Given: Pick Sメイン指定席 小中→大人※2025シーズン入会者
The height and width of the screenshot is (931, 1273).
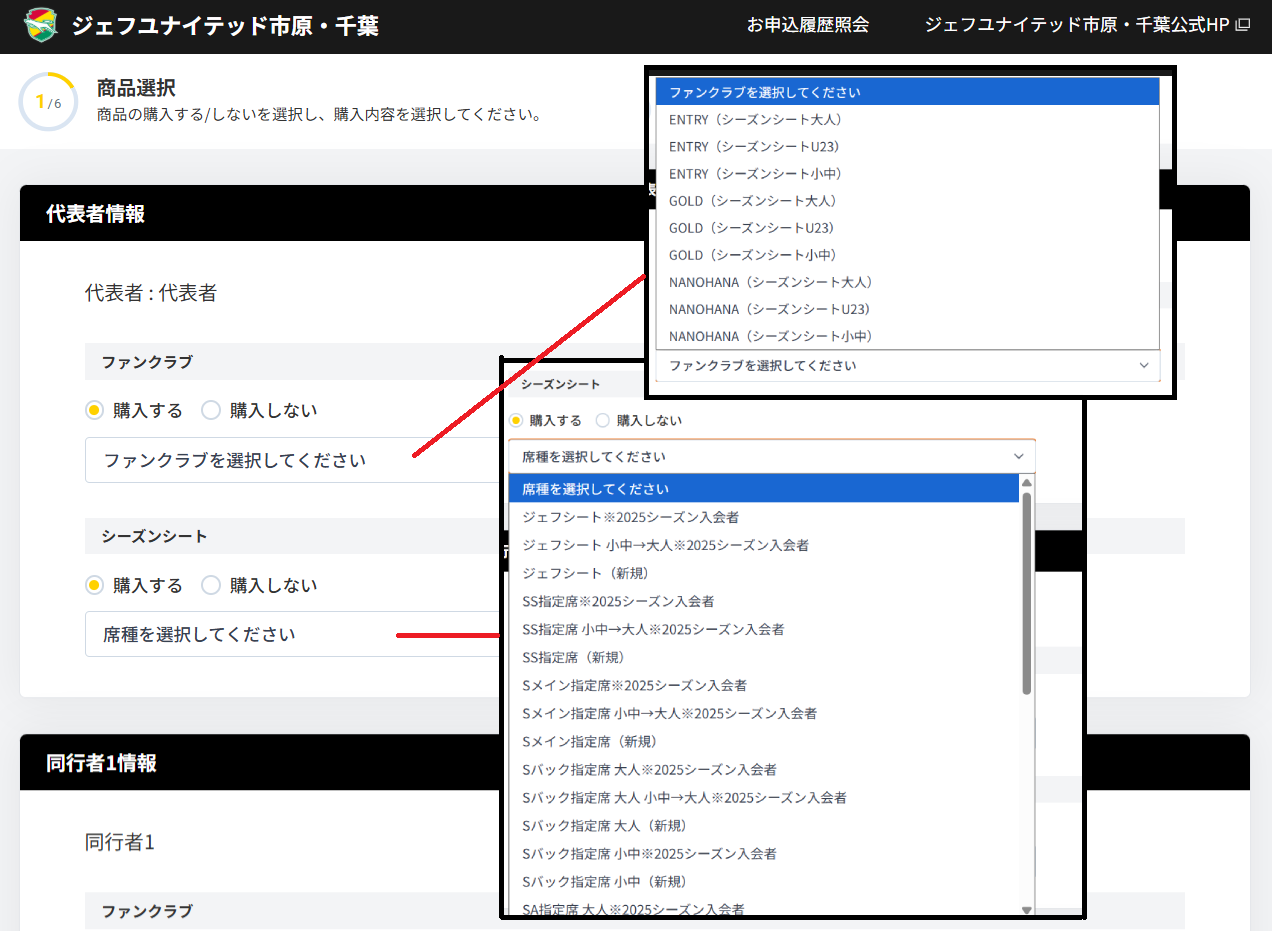Looking at the screenshot, I should [764, 713].
